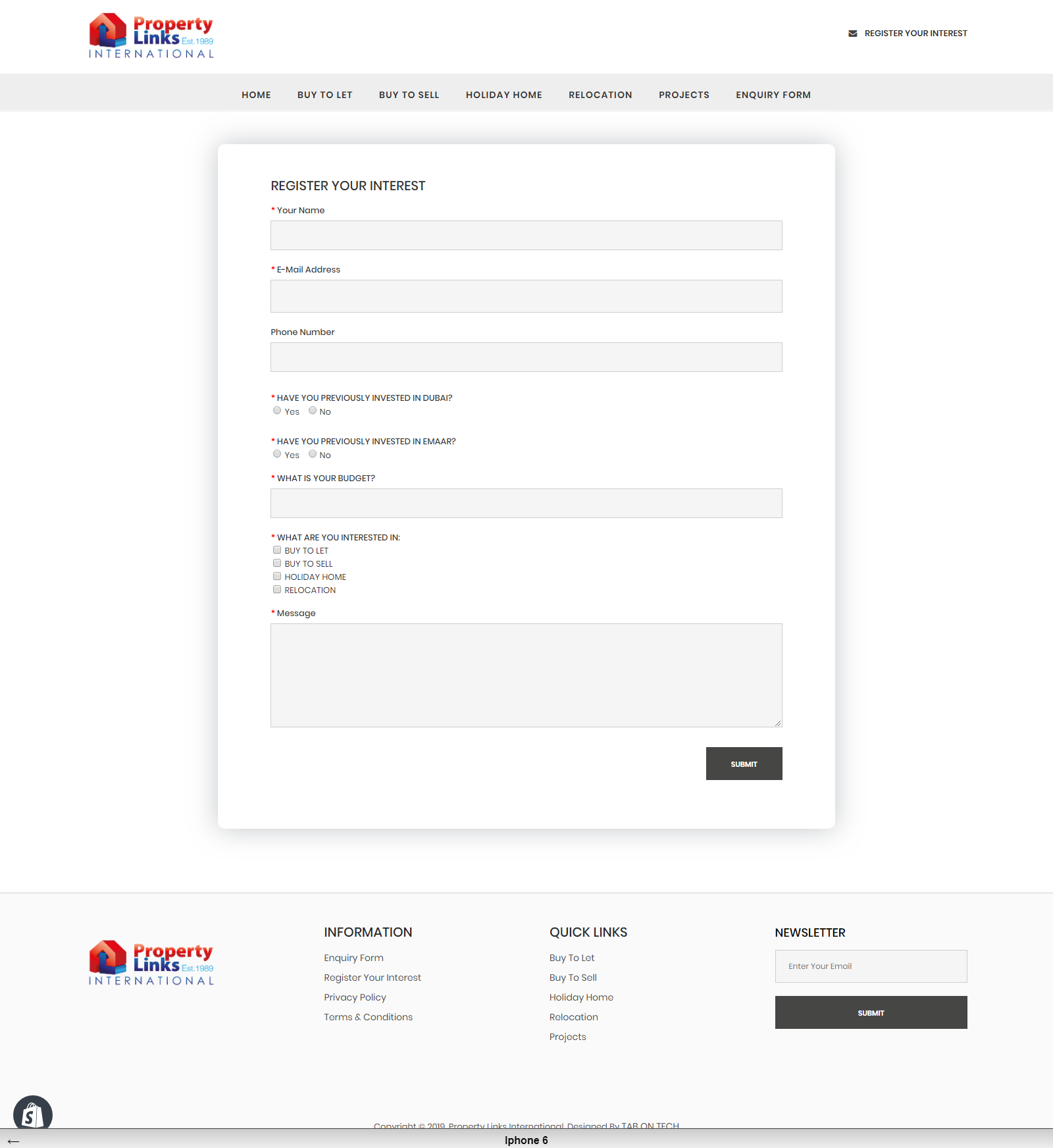Image resolution: width=1053 pixels, height=1148 pixels.
Task: Click the envelope icon beside Register Your Interest
Action: click(853, 33)
